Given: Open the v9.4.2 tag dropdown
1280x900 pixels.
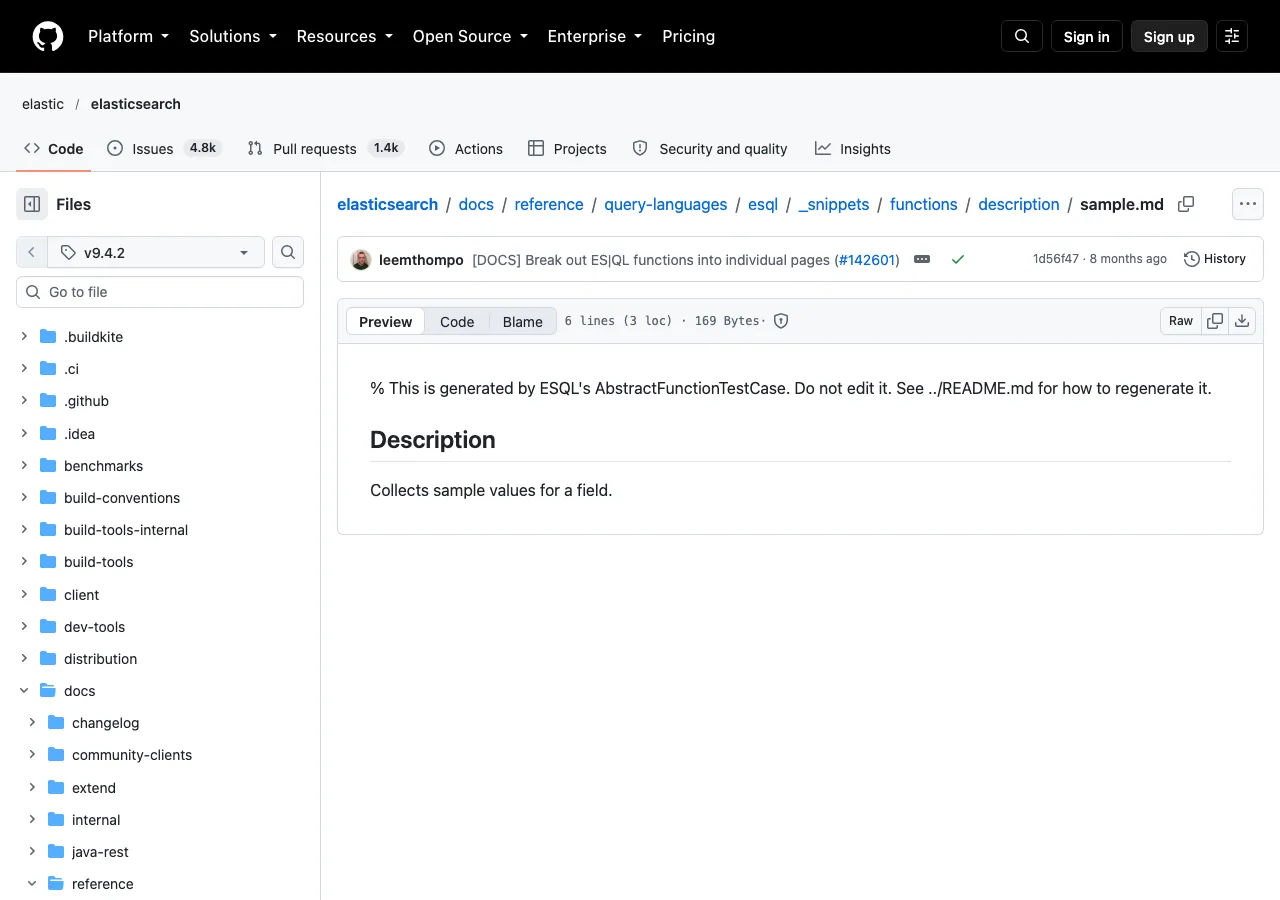Looking at the screenshot, I should tap(155, 252).
